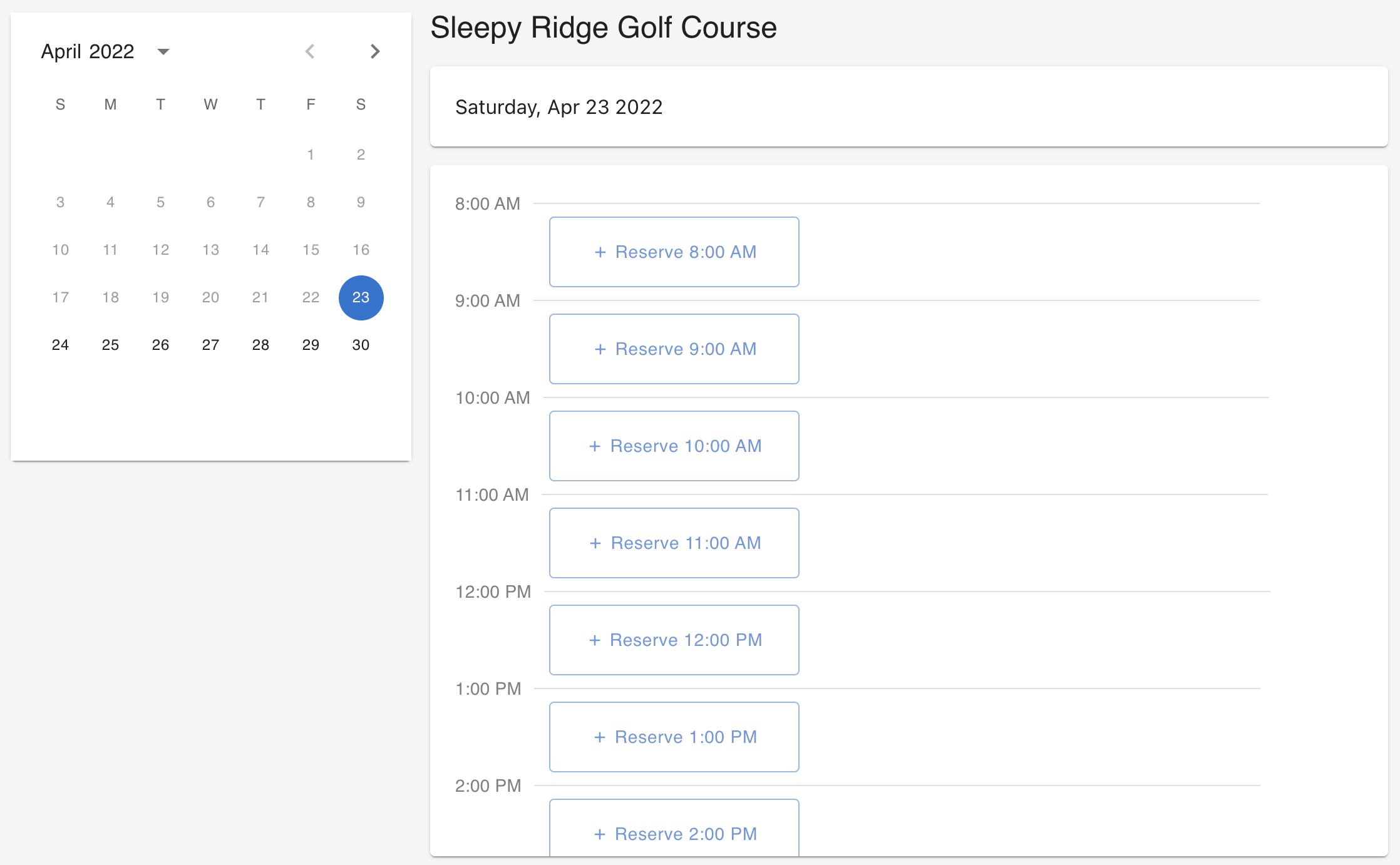
Task: Reserve the 11:00 AM slot
Action: click(x=674, y=543)
